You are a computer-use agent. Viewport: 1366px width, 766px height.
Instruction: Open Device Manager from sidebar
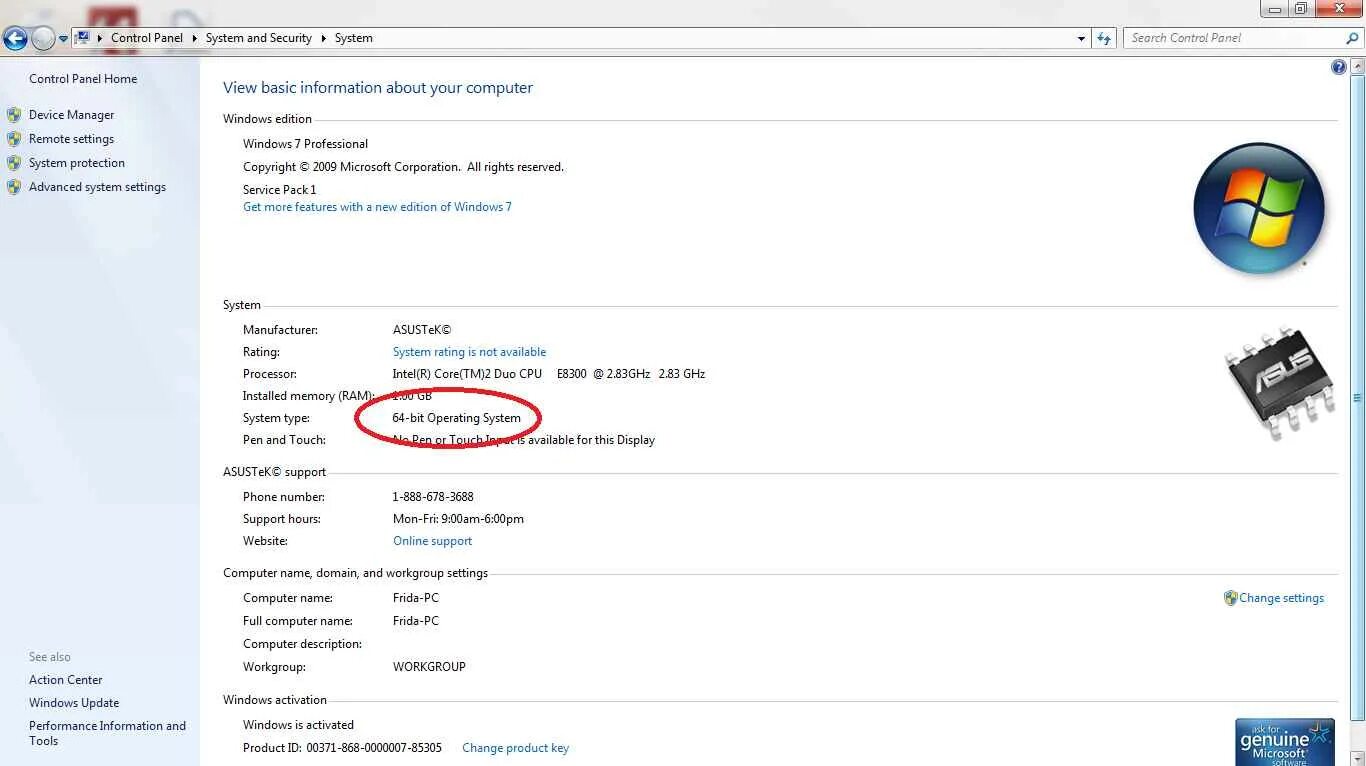point(71,115)
